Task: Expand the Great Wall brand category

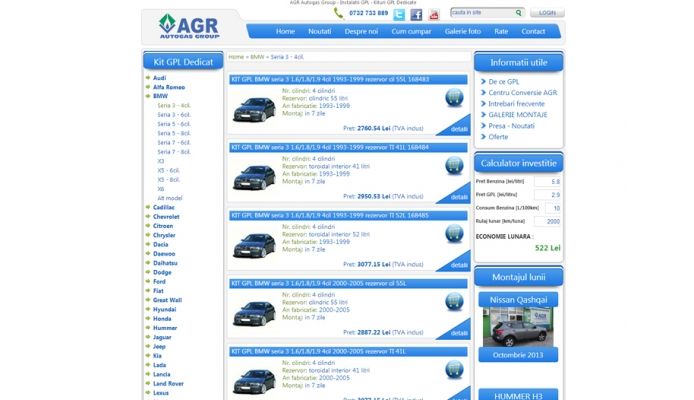Action: tap(167, 300)
